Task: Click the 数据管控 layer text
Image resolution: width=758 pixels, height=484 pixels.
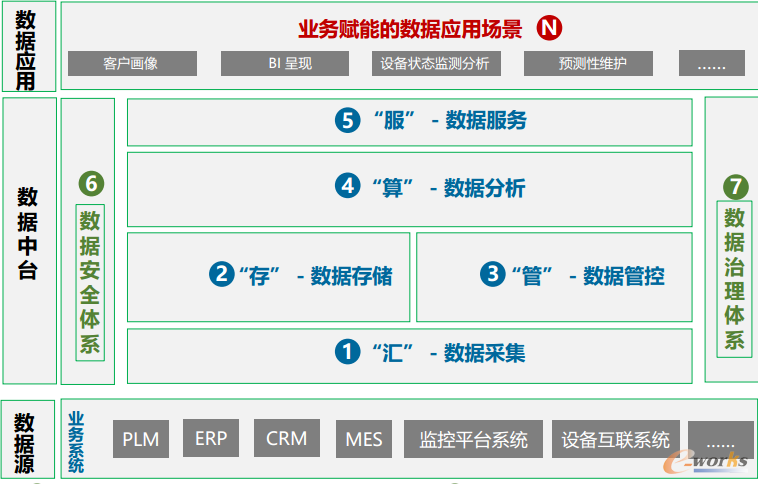Action: coord(624,276)
